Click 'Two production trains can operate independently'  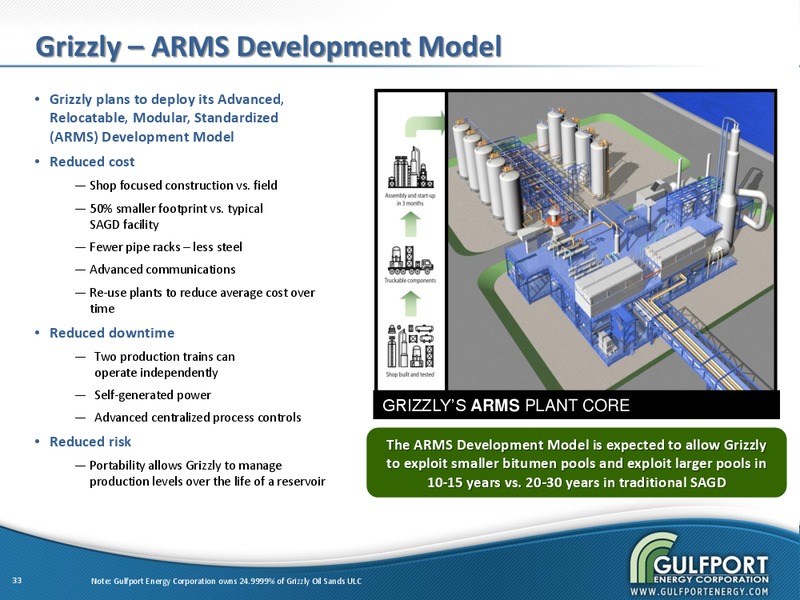[164, 364]
